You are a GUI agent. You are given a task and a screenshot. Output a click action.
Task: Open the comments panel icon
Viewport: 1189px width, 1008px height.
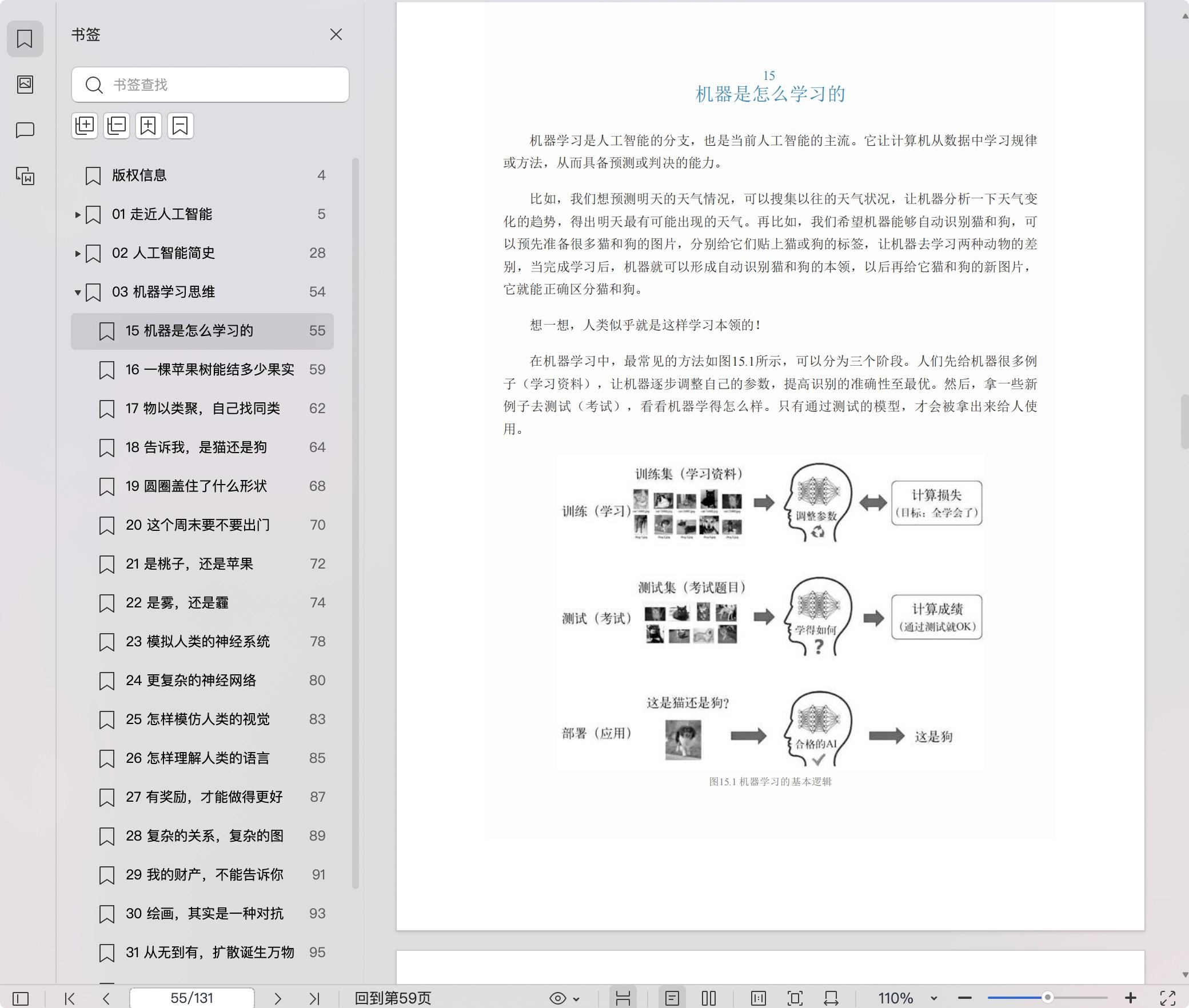click(25, 130)
